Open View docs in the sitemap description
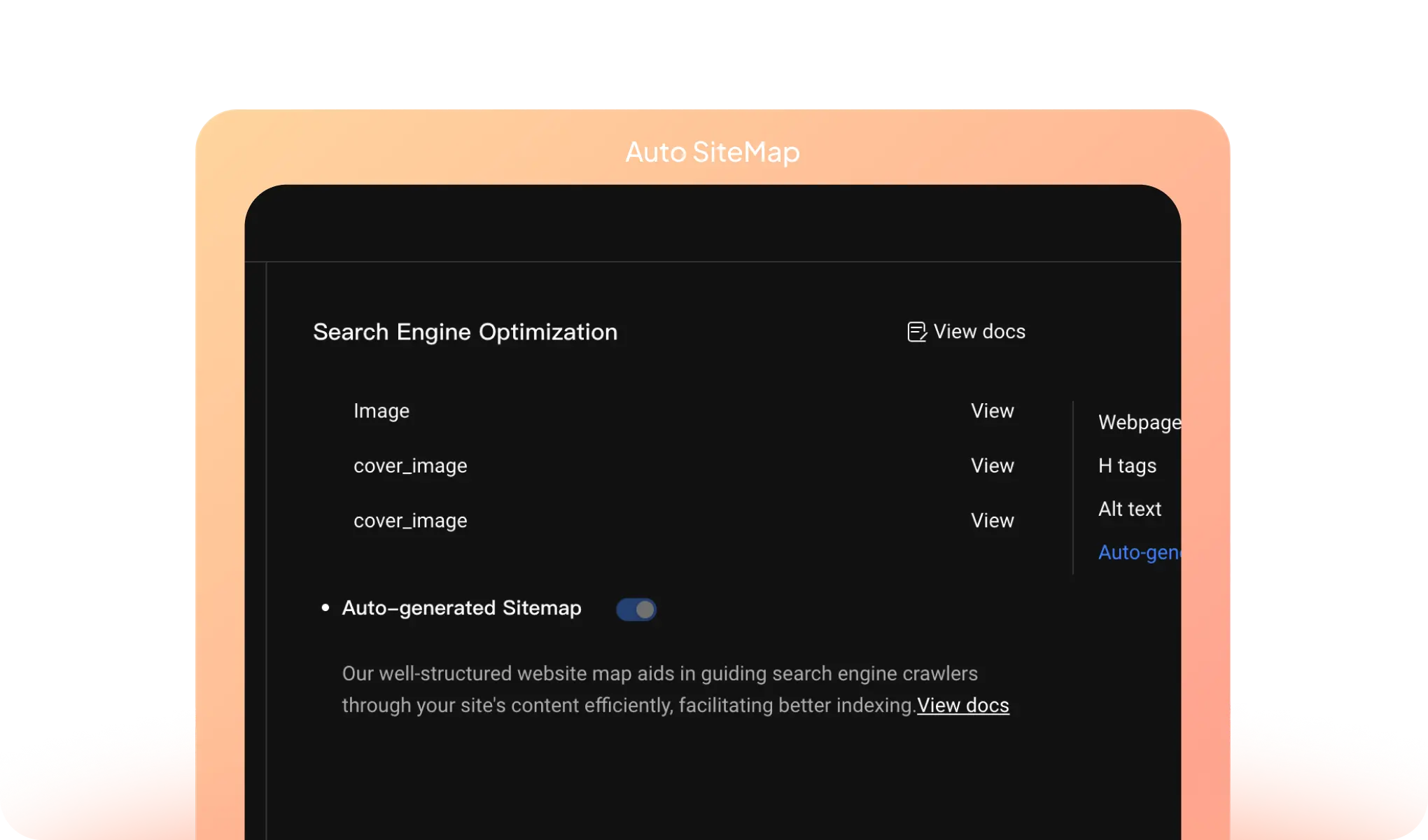The image size is (1428, 840). 962,705
